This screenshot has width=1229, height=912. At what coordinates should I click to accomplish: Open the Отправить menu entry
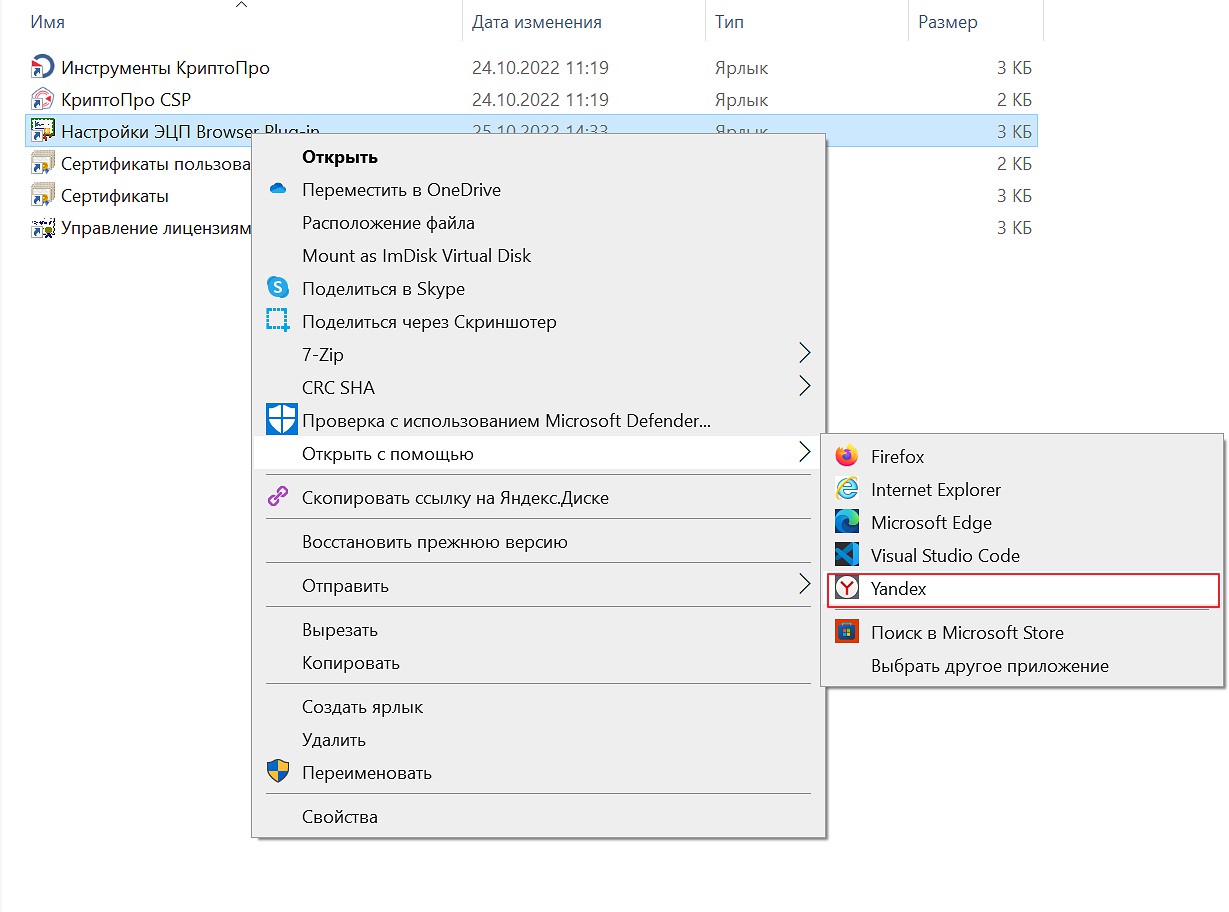click(x=538, y=586)
